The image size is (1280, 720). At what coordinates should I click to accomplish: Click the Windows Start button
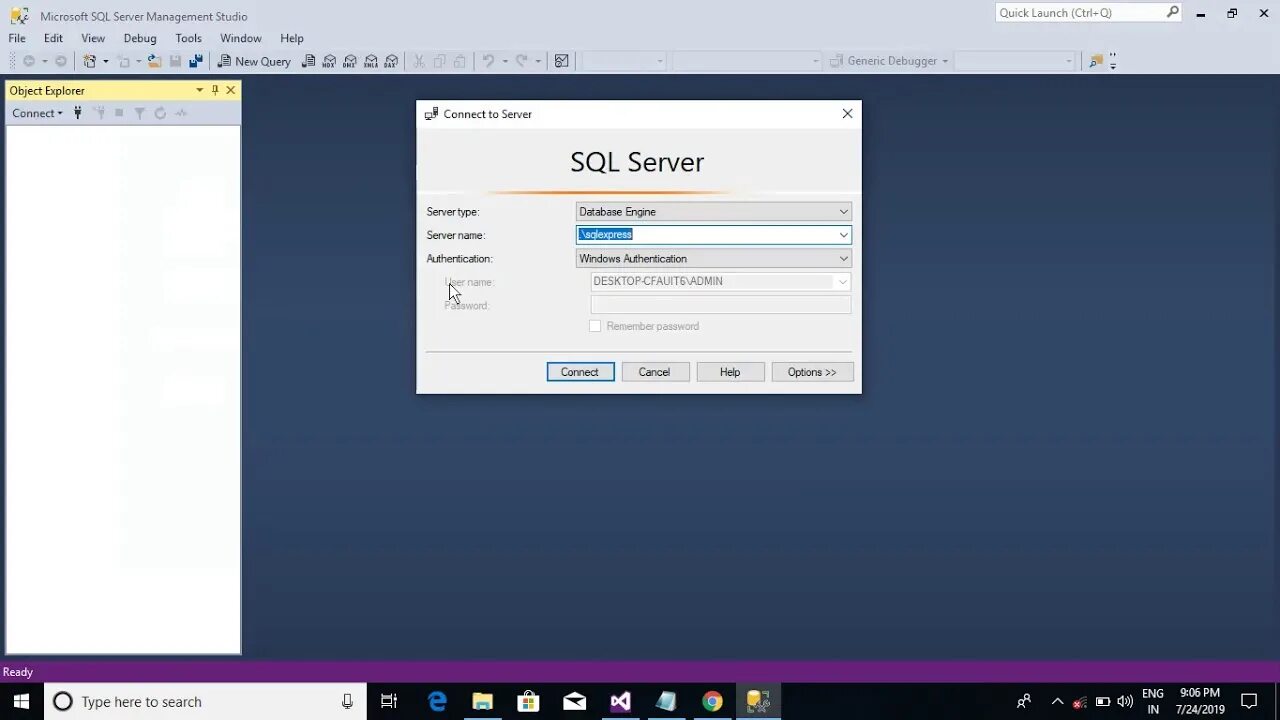coord(21,702)
